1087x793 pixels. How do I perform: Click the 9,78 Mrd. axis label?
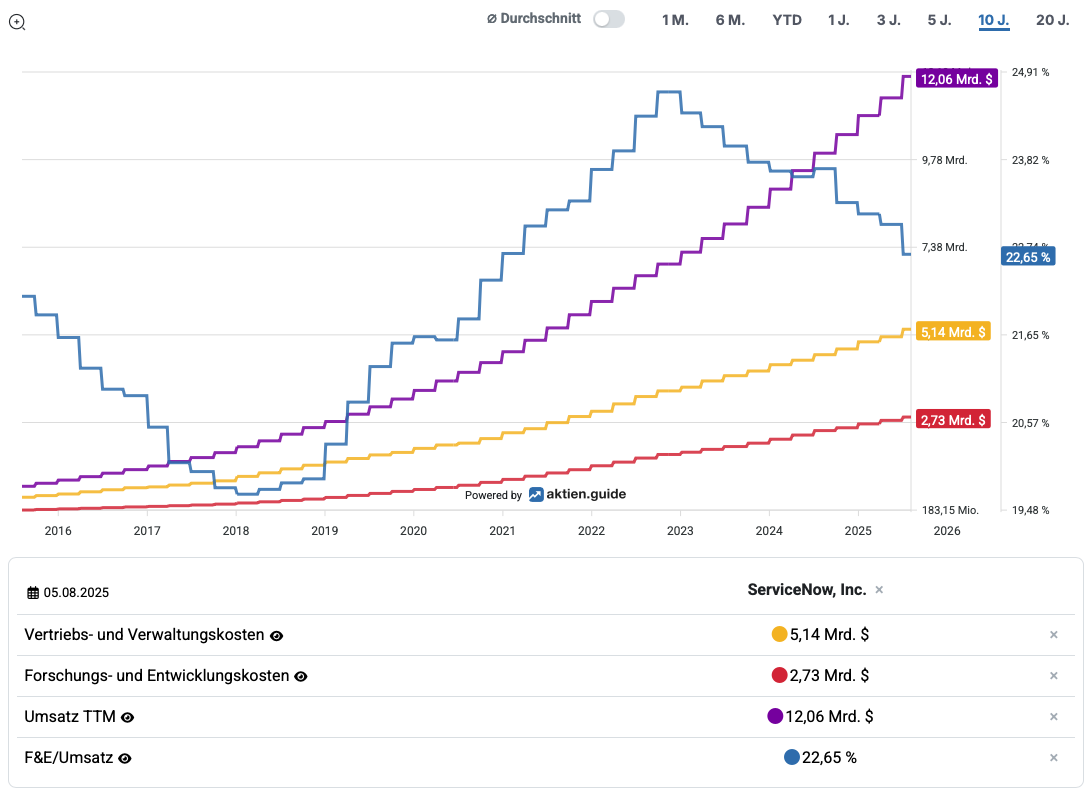pyautogui.click(x=944, y=160)
